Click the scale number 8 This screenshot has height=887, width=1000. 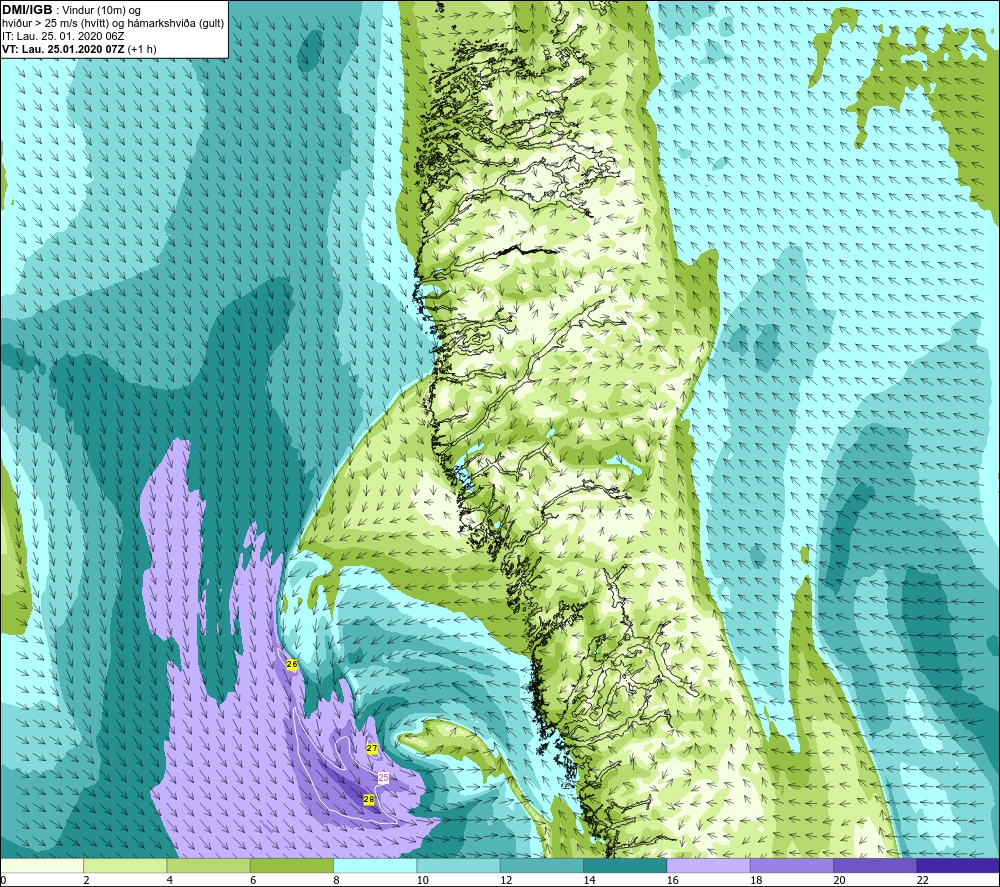click(336, 880)
